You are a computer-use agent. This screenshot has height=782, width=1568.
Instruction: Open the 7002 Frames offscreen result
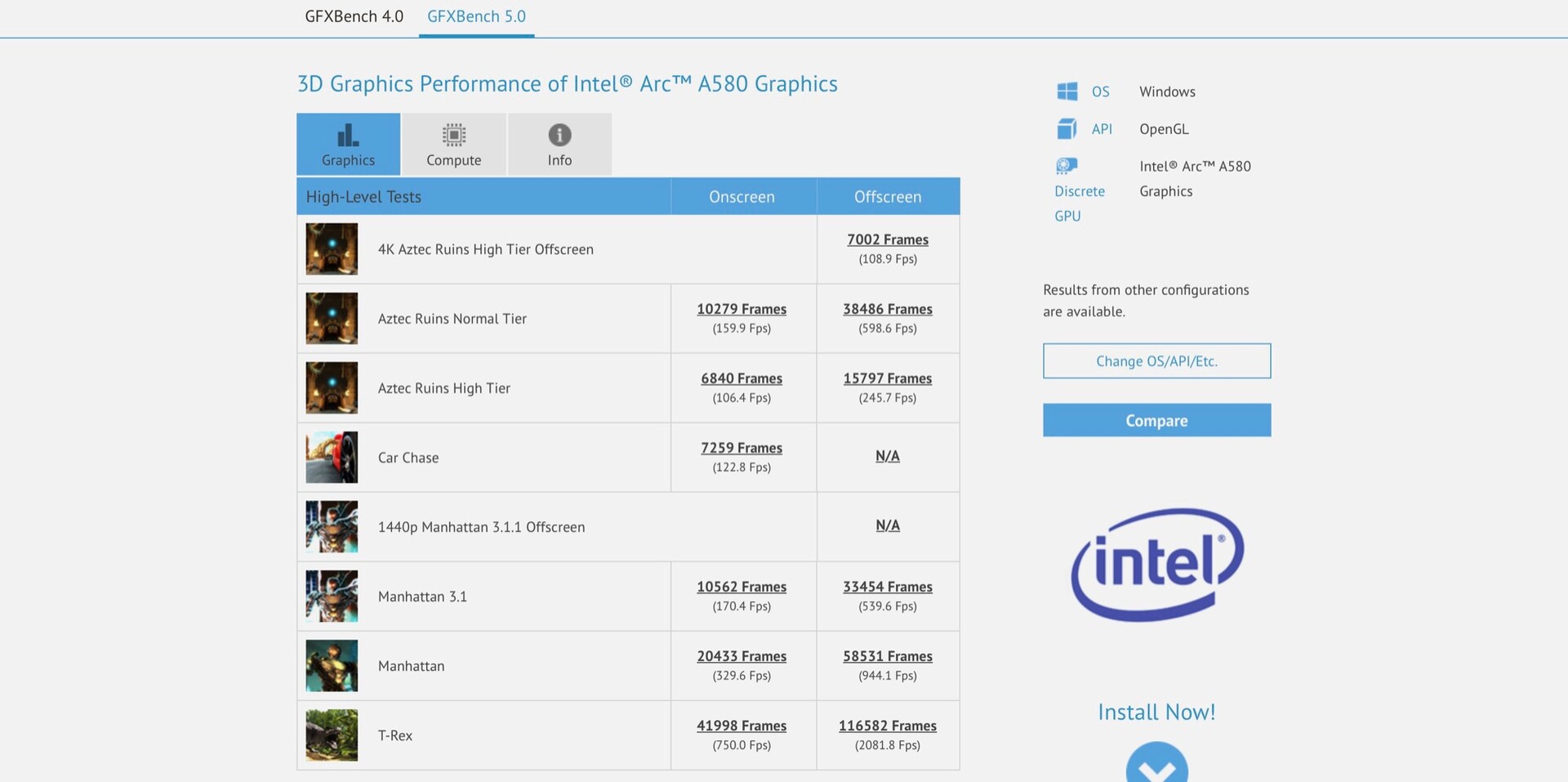click(x=888, y=239)
